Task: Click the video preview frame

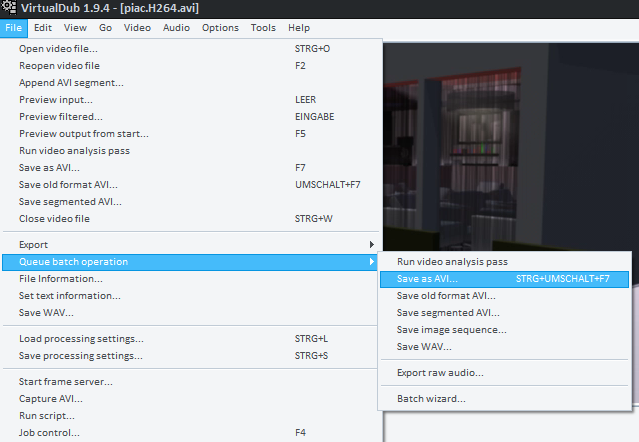Action: point(511,147)
